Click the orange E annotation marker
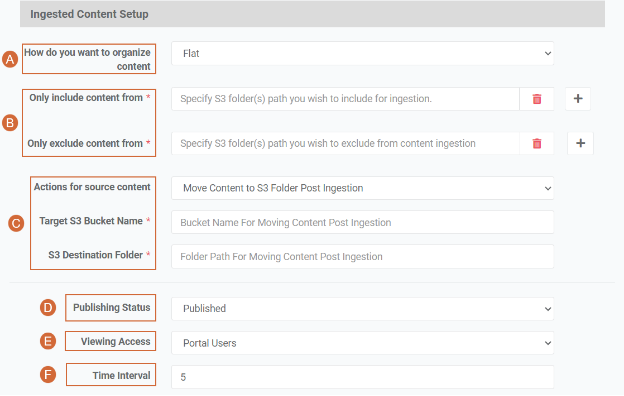This screenshot has height=396, width=624. pos(48,341)
